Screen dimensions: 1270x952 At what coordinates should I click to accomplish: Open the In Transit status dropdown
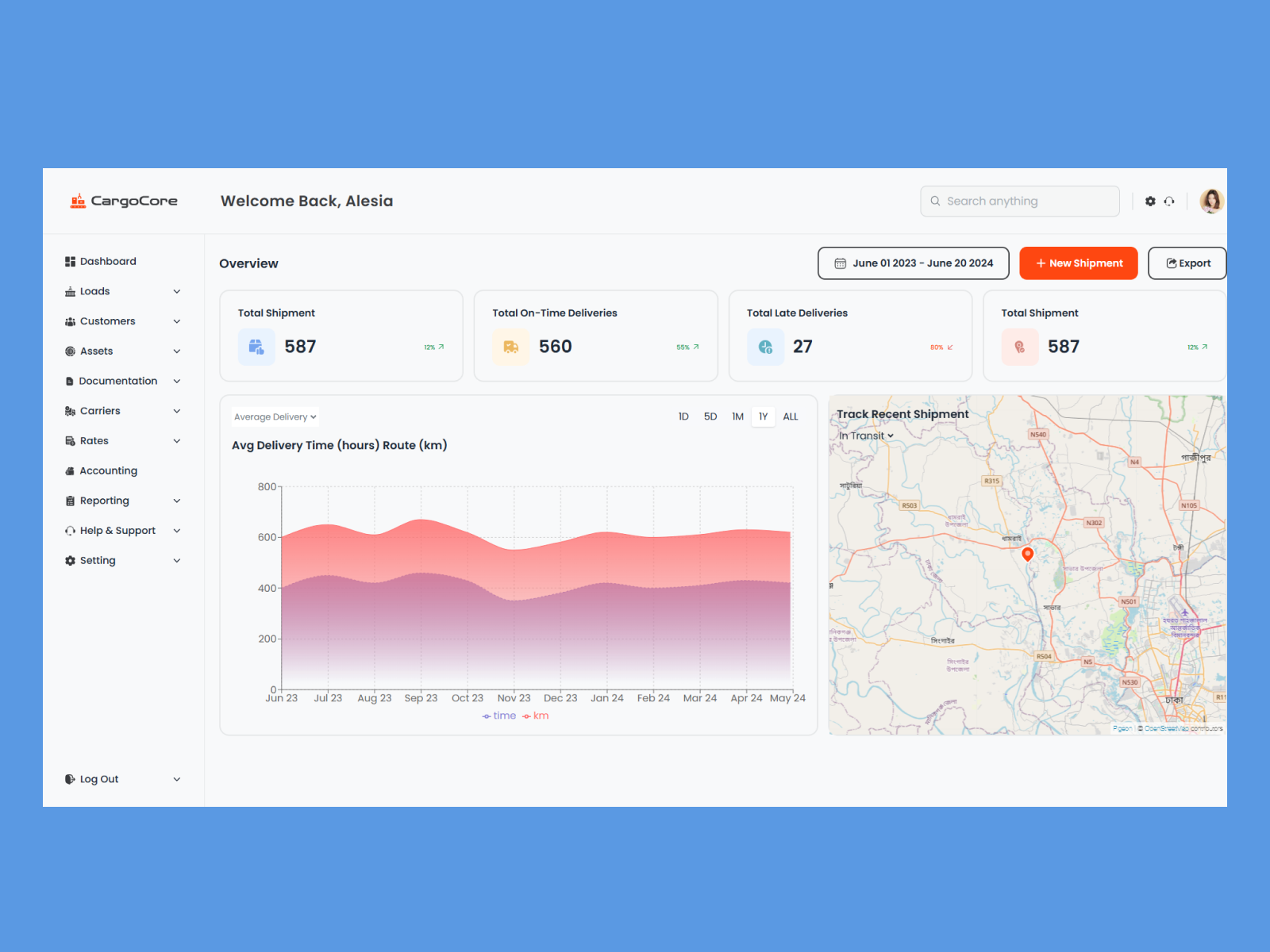coord(866,436)
